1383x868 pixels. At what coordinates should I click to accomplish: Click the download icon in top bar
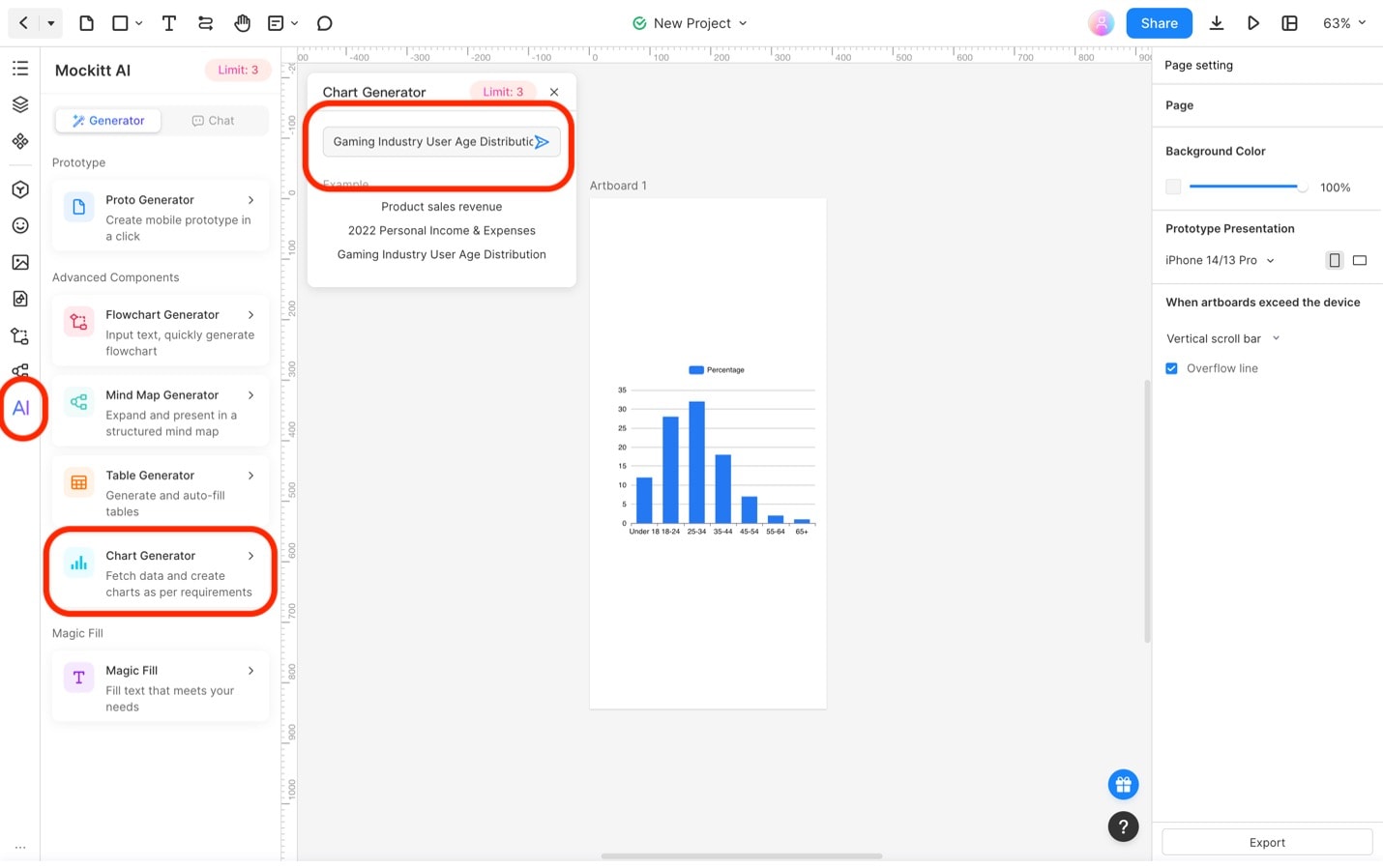(1217, 23)
